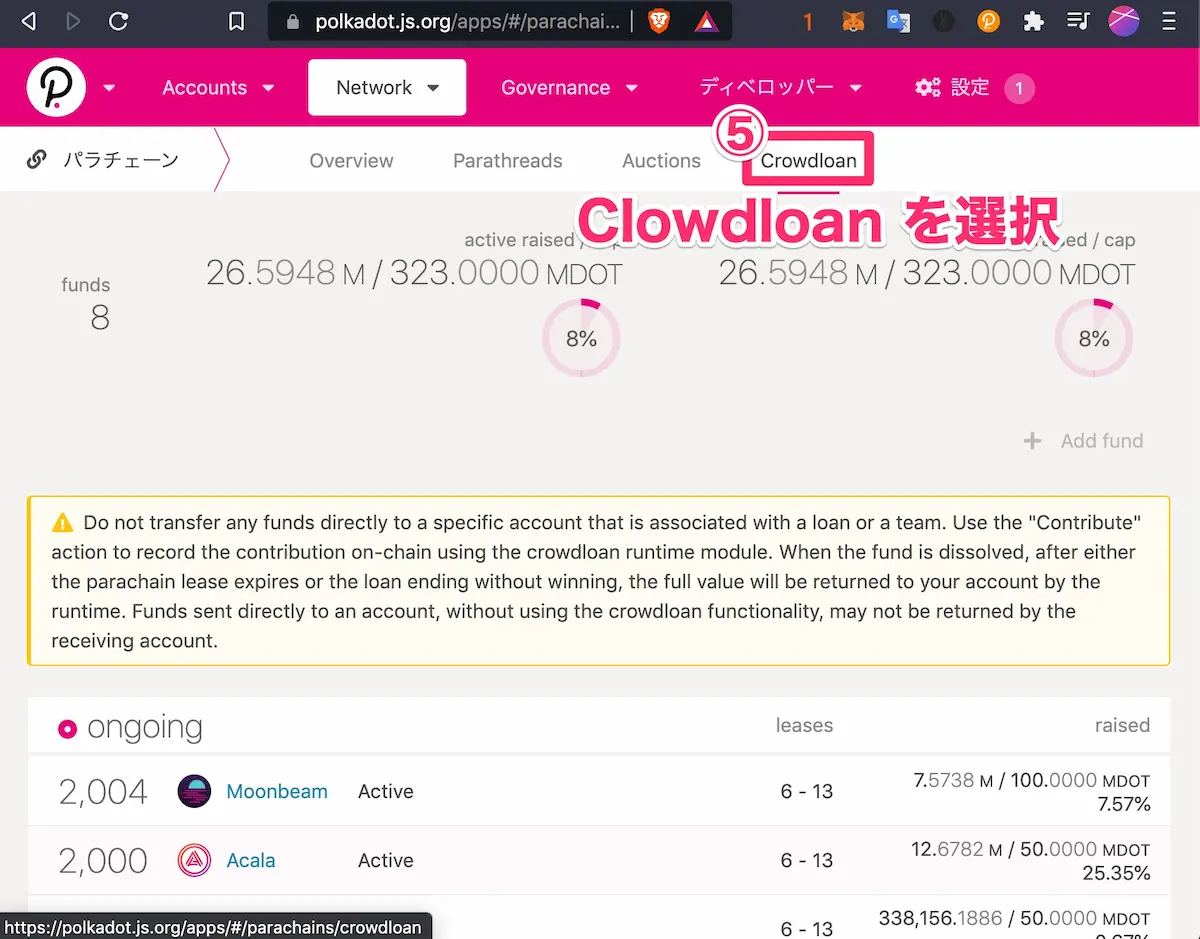
Task: Open the ディベロッパー dropdown menu
Action: click(x=780, y=88)
